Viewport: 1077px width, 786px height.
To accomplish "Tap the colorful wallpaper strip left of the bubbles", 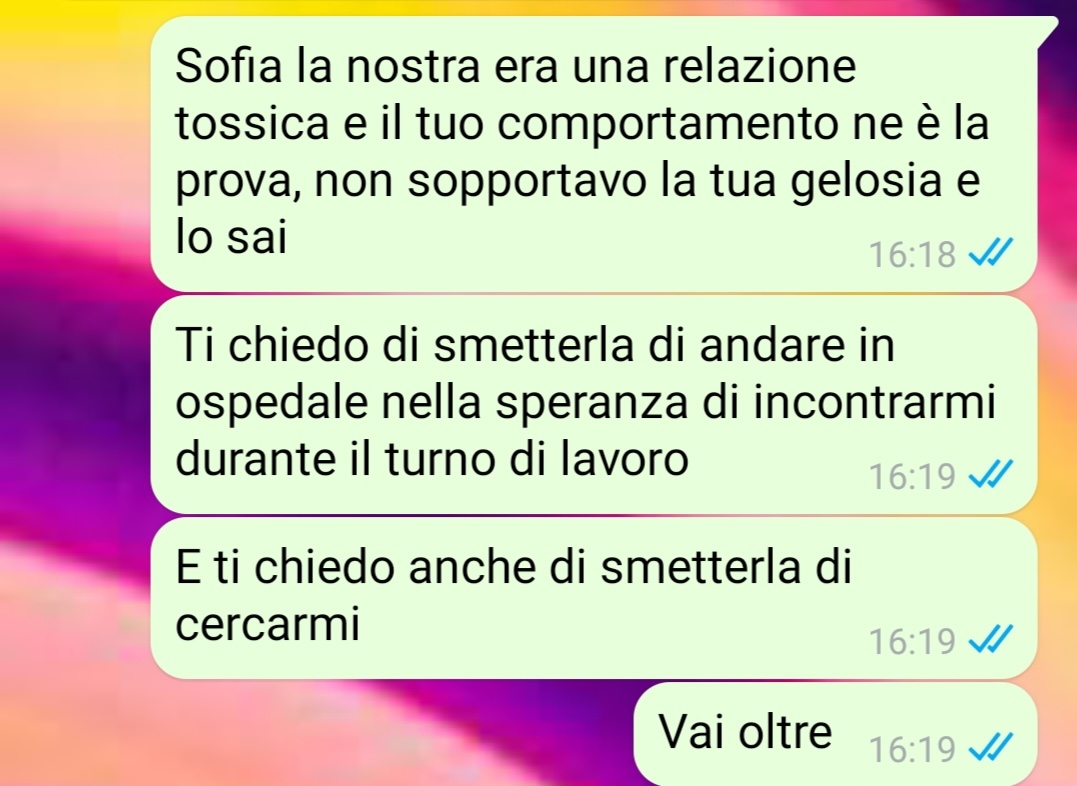I will click(74, 393).
